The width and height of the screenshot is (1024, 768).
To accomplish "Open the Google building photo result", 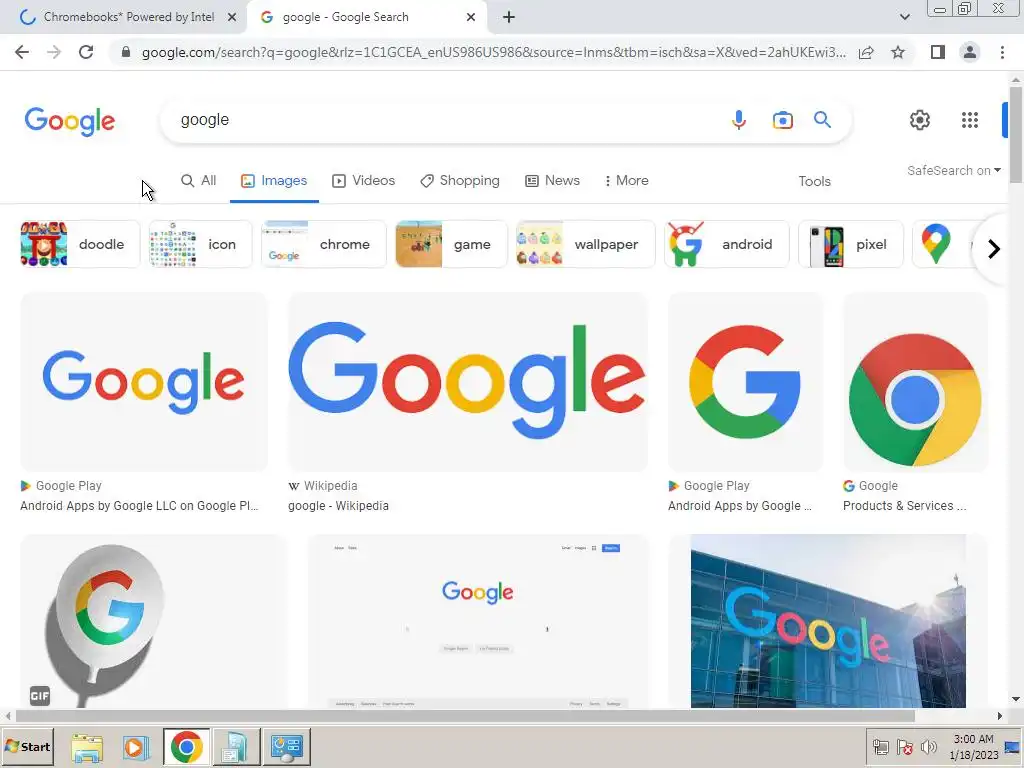I will click(x=828, y=621).
